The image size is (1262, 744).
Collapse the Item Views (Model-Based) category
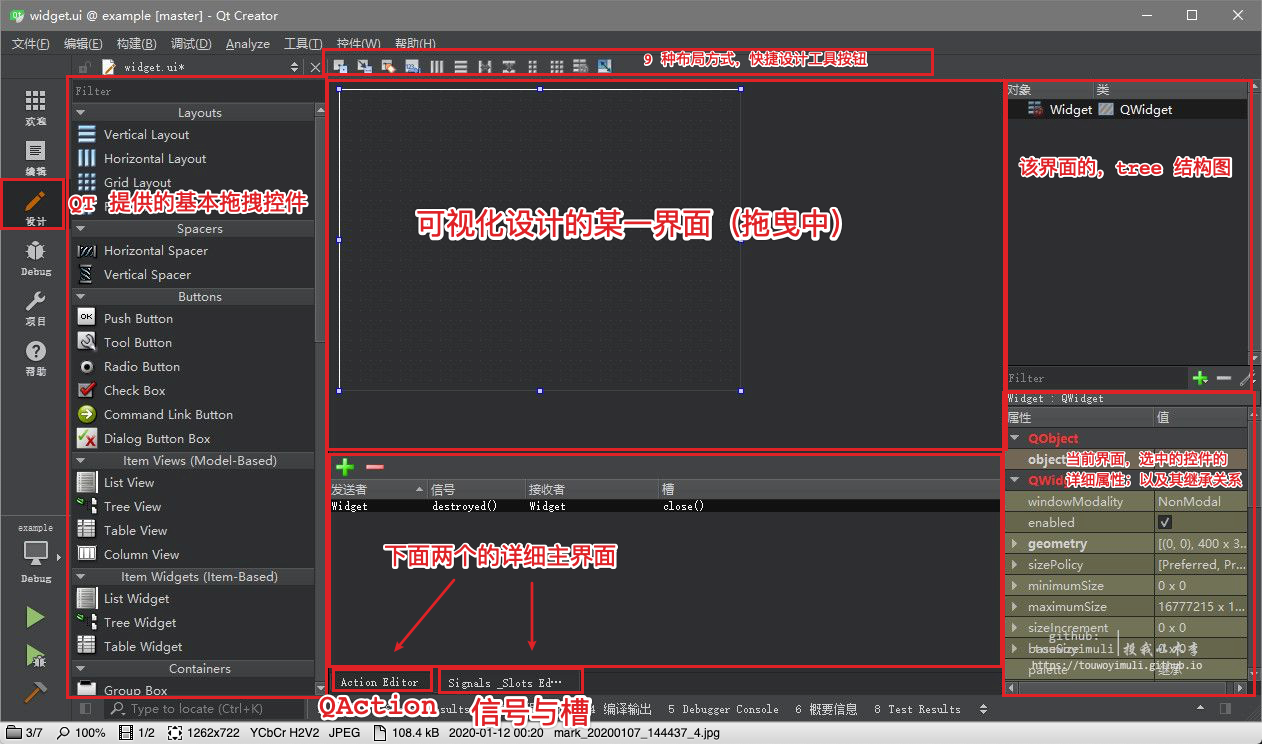click(x=81, y=461)
